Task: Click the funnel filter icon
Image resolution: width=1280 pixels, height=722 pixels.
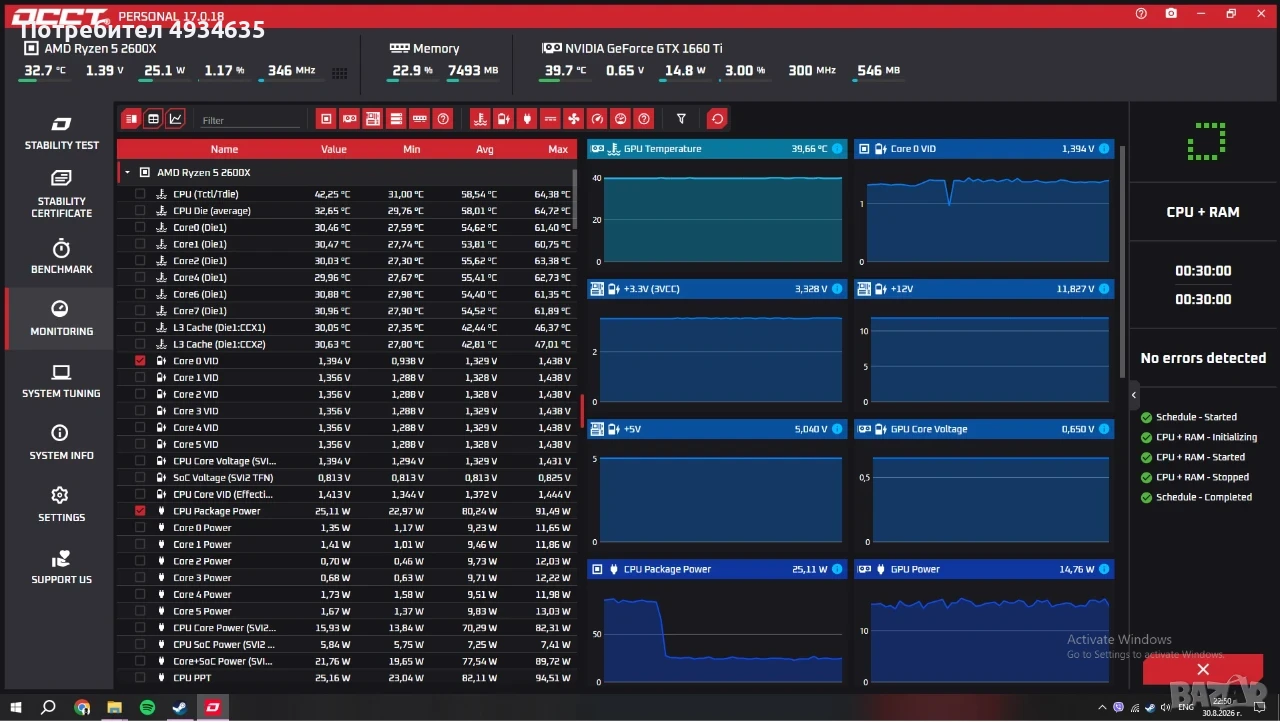Action: tap(681, 119)
